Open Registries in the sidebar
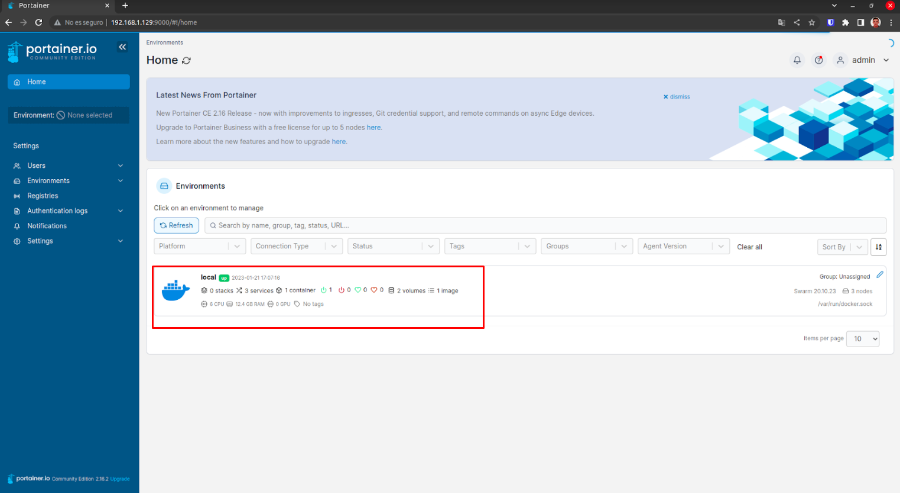 tap(43, 196)
